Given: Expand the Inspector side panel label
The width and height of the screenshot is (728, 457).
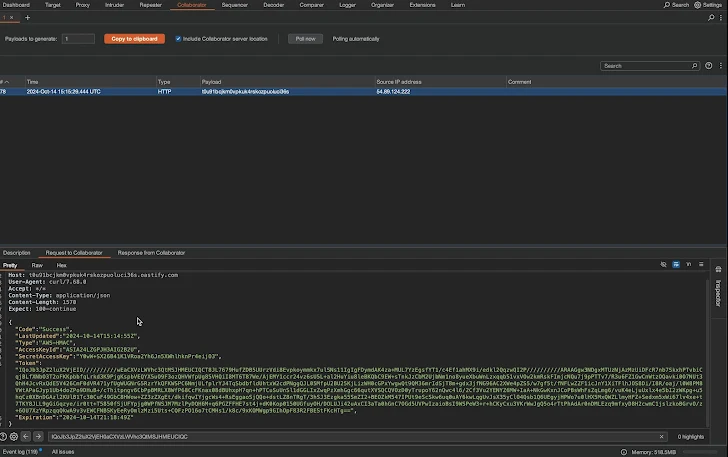Looking at the screenshot, I should click(718, 293).
